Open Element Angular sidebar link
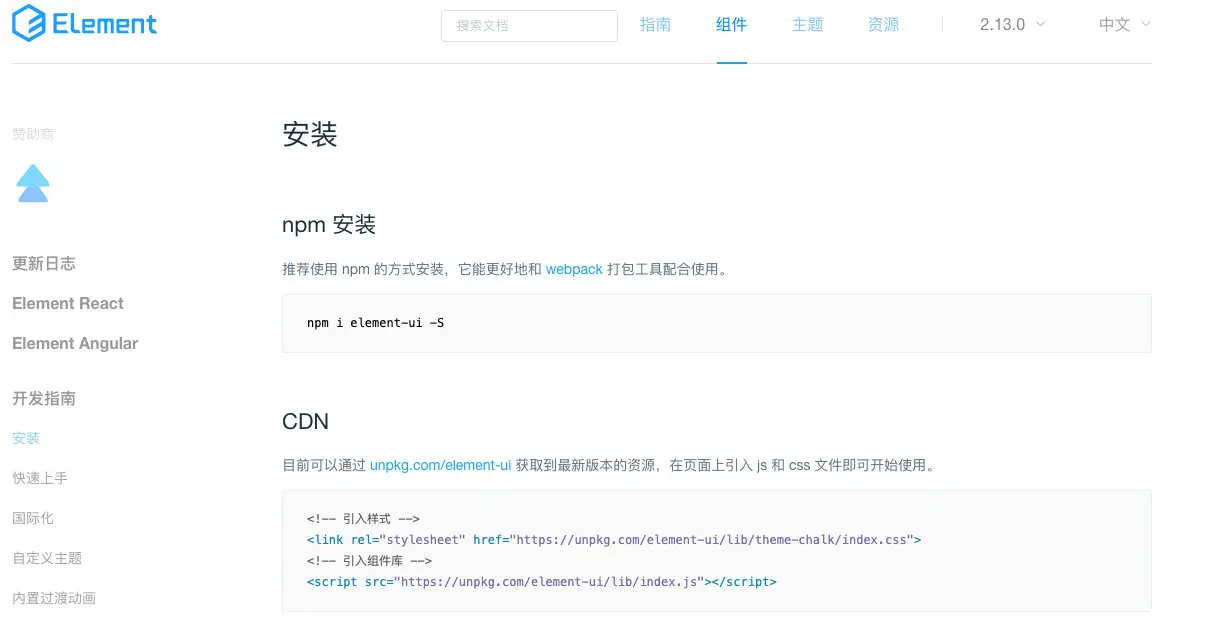1211x620 pixels. click(75, 343)
